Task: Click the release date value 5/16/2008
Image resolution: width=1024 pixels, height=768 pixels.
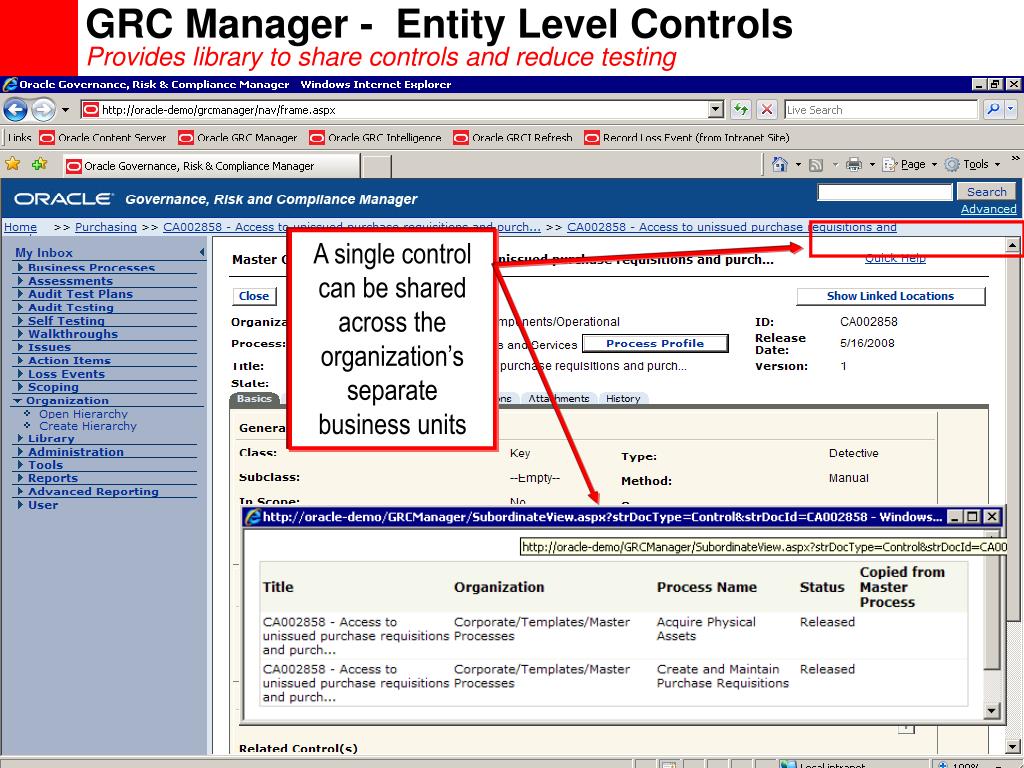Action: pyautogui.click(x=867, y=343)
